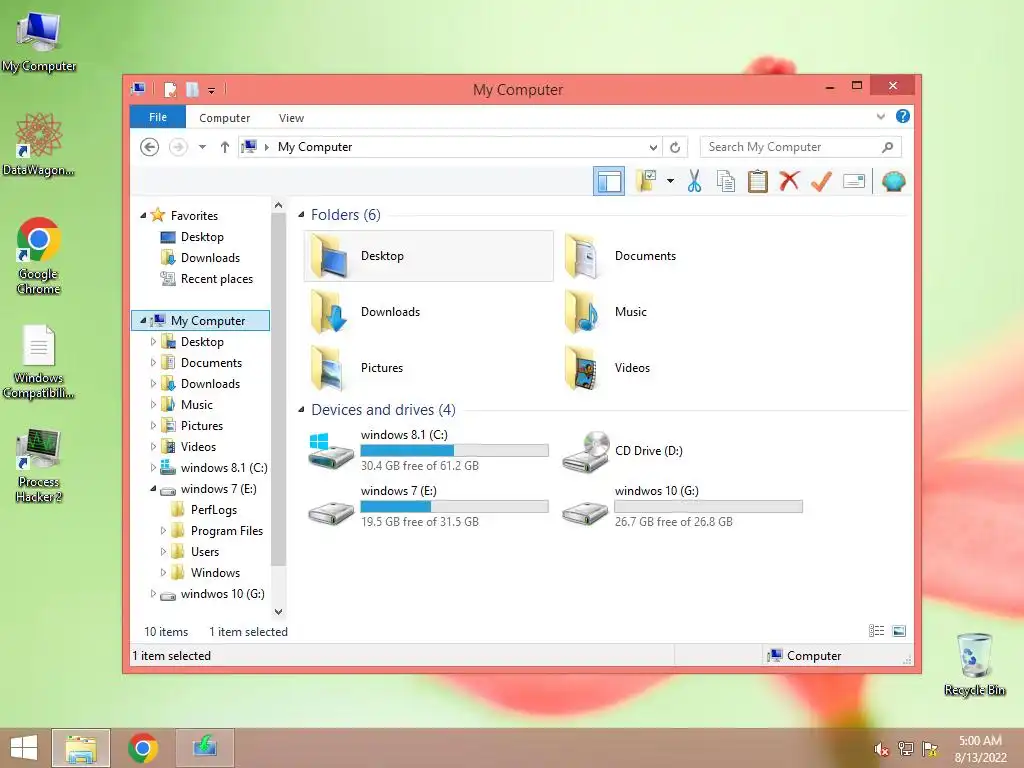Select Desktop under Favorites
1024x768 pixels.
point(202,236)
